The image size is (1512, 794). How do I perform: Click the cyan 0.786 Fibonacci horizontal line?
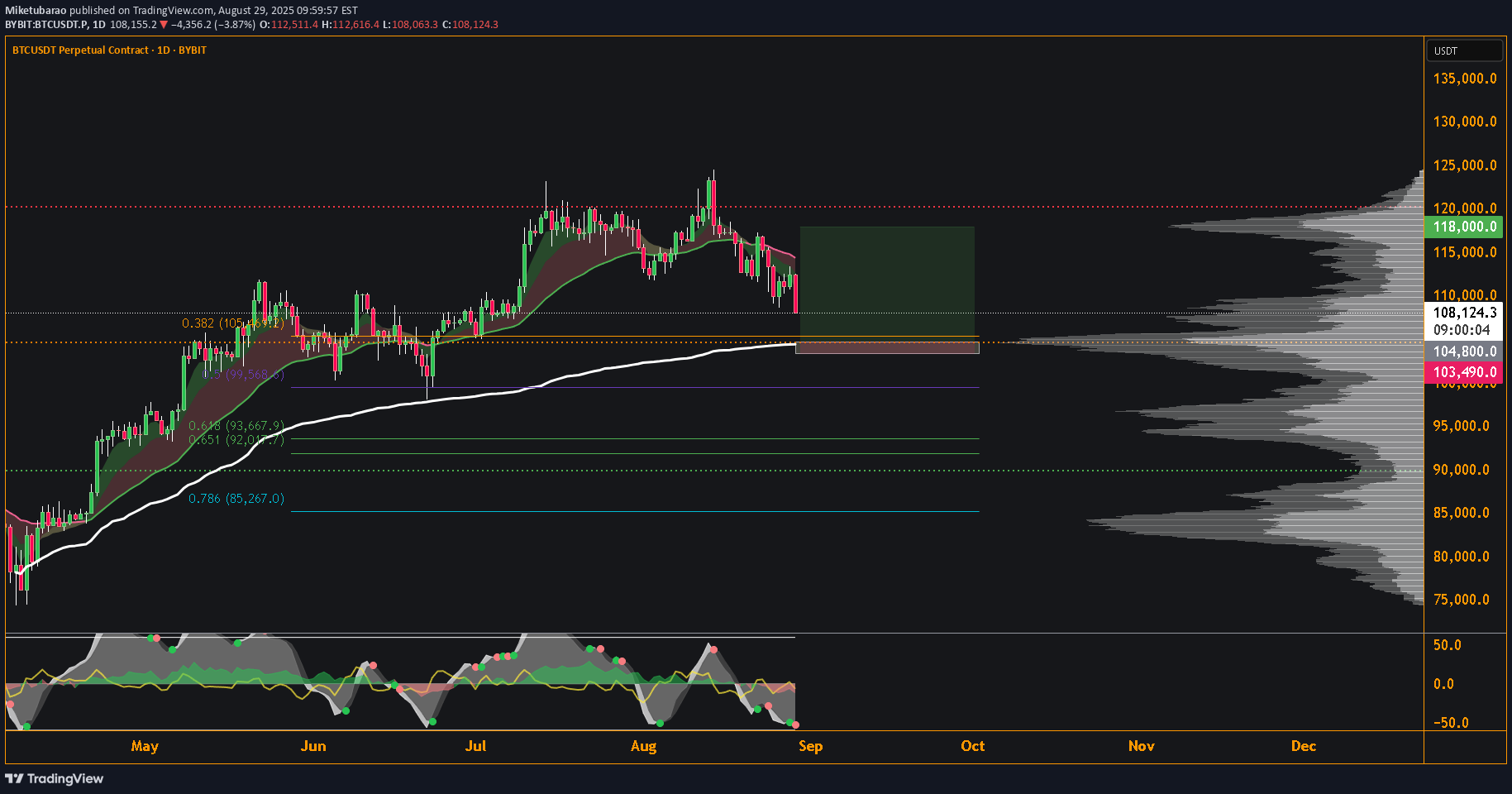tap(635, 511)
